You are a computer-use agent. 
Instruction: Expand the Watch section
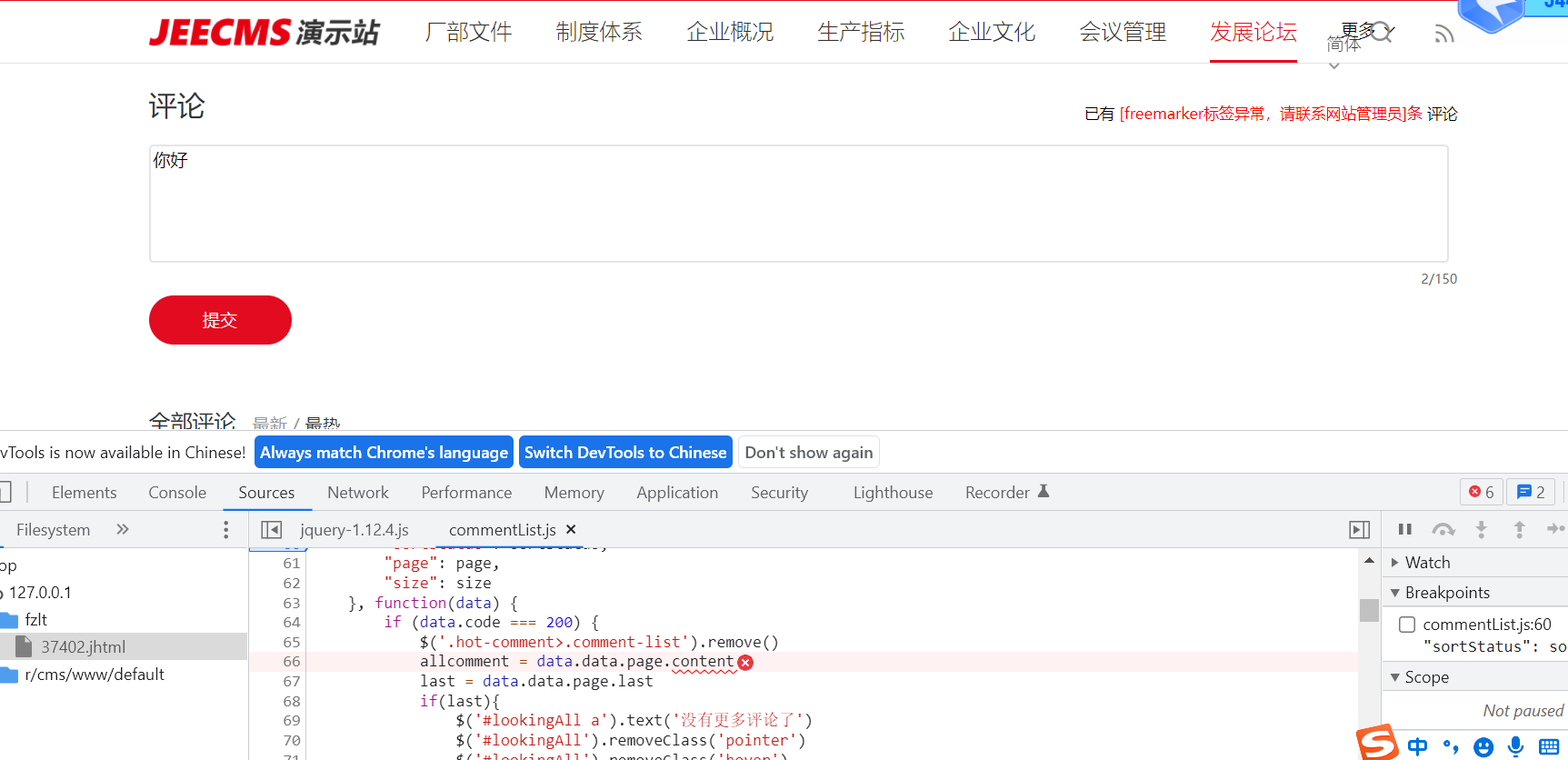(x=1395, y=563)
